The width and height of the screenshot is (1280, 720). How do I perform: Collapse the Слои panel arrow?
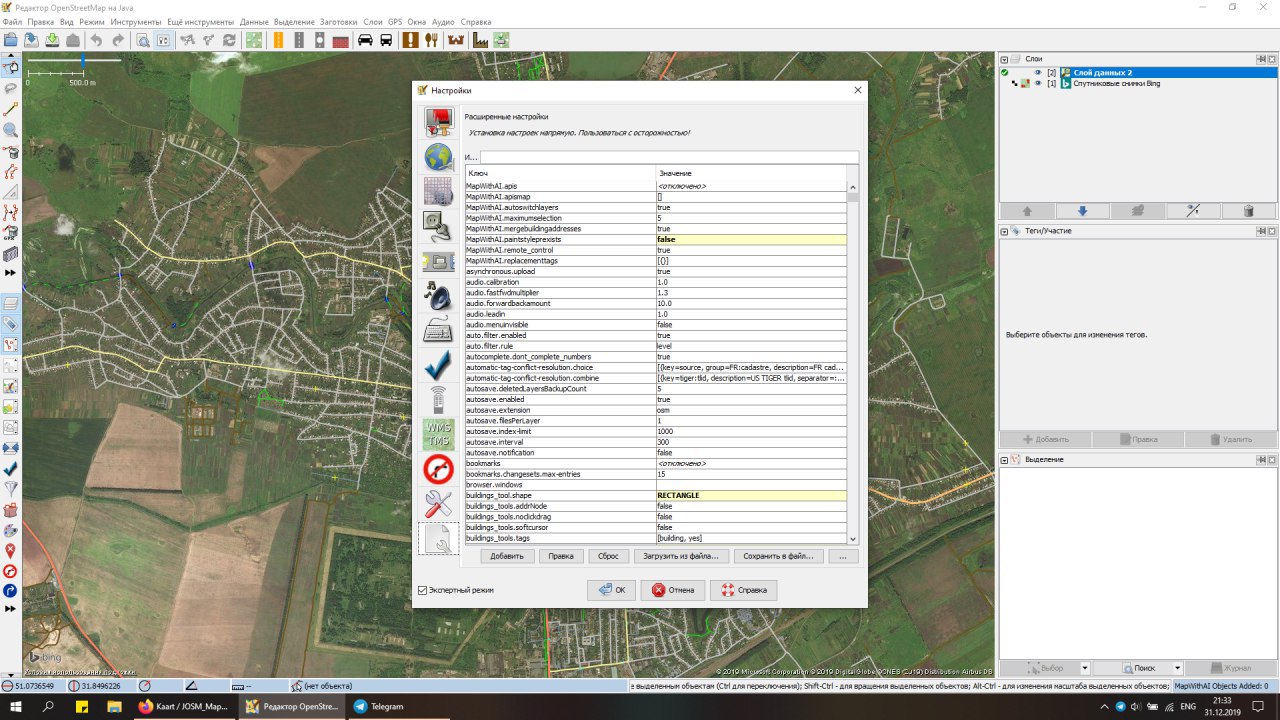(1006, 59)
